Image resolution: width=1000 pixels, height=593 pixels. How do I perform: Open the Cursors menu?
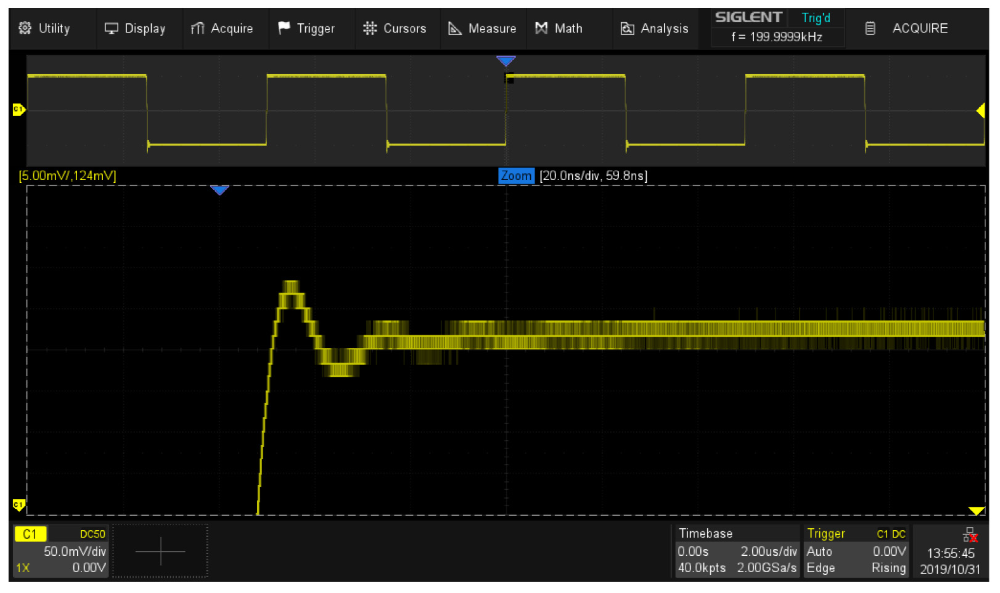[394, 28]
